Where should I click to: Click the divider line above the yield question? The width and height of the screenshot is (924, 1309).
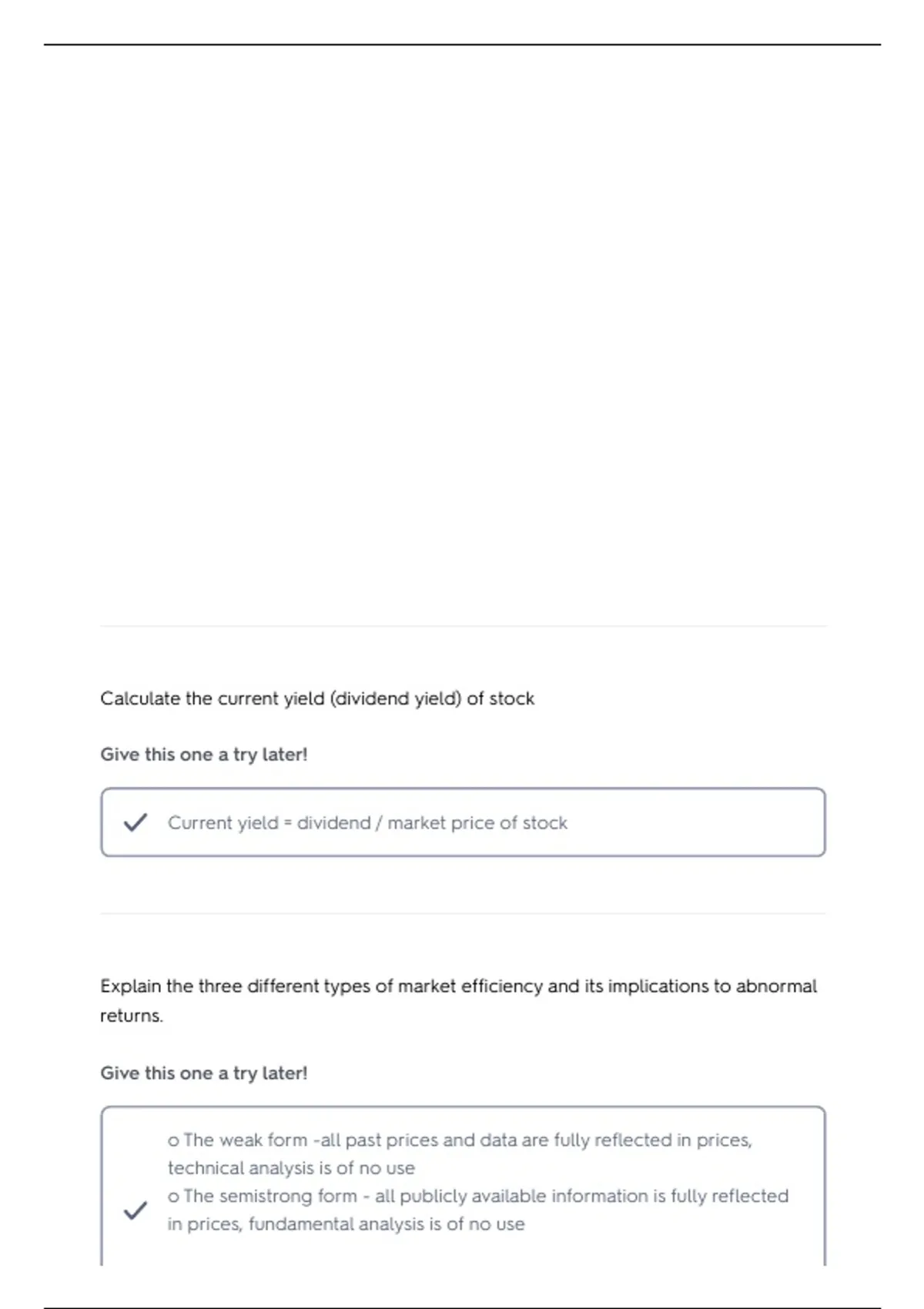point(463,626)
